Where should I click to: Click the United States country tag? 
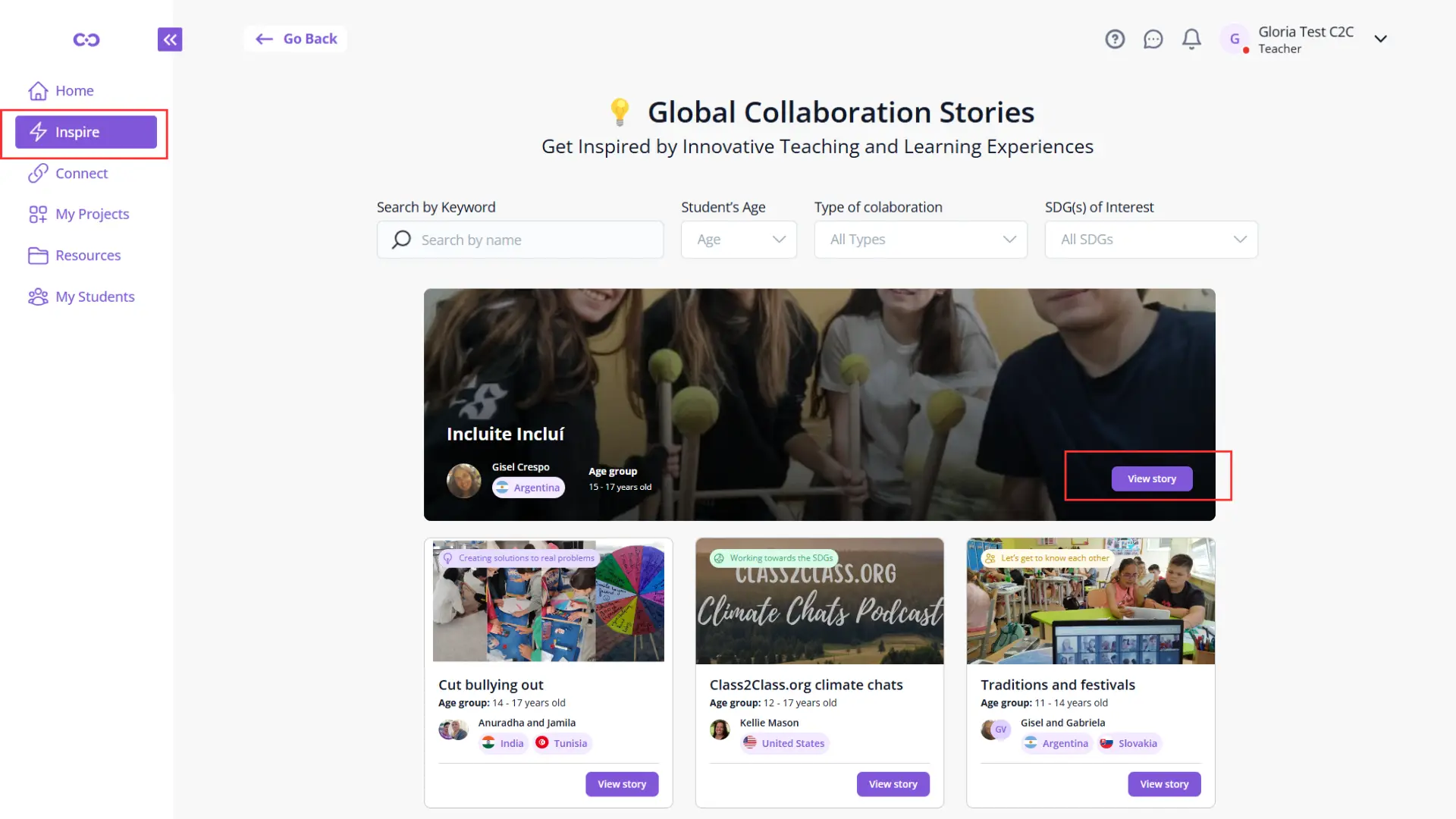pos(784,743)
